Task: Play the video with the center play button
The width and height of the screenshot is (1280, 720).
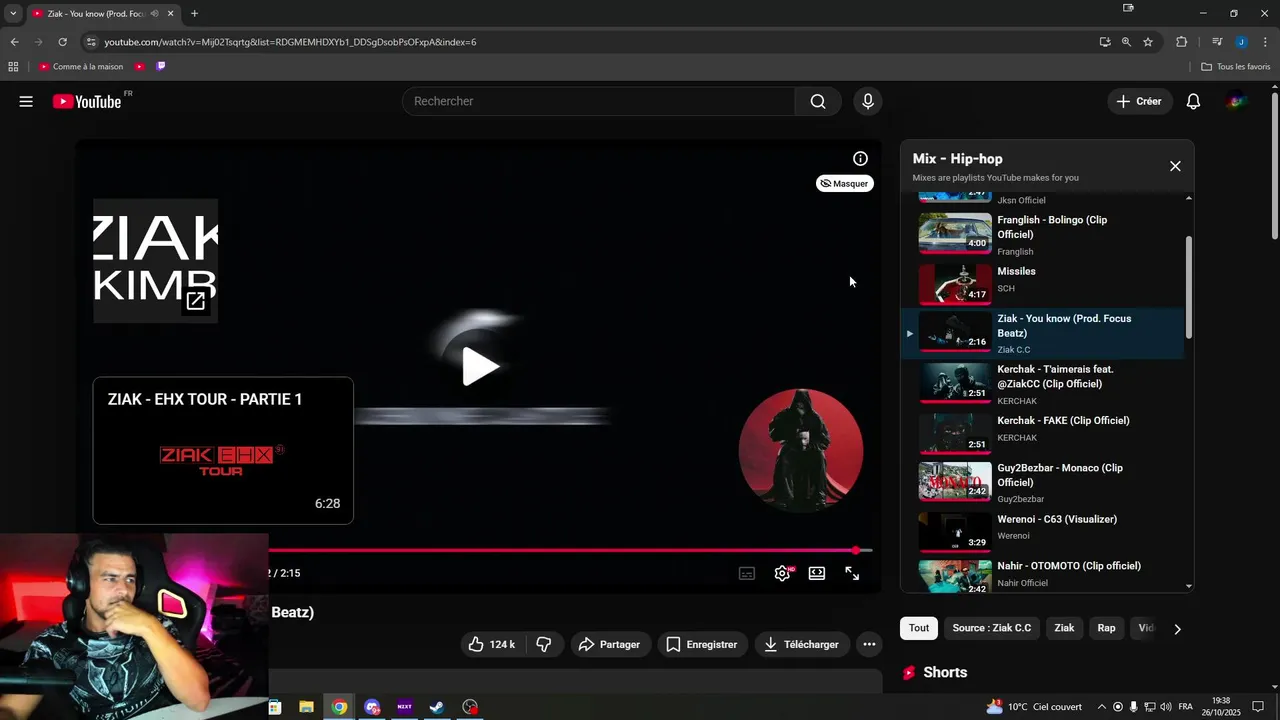Action: point(480,366)
